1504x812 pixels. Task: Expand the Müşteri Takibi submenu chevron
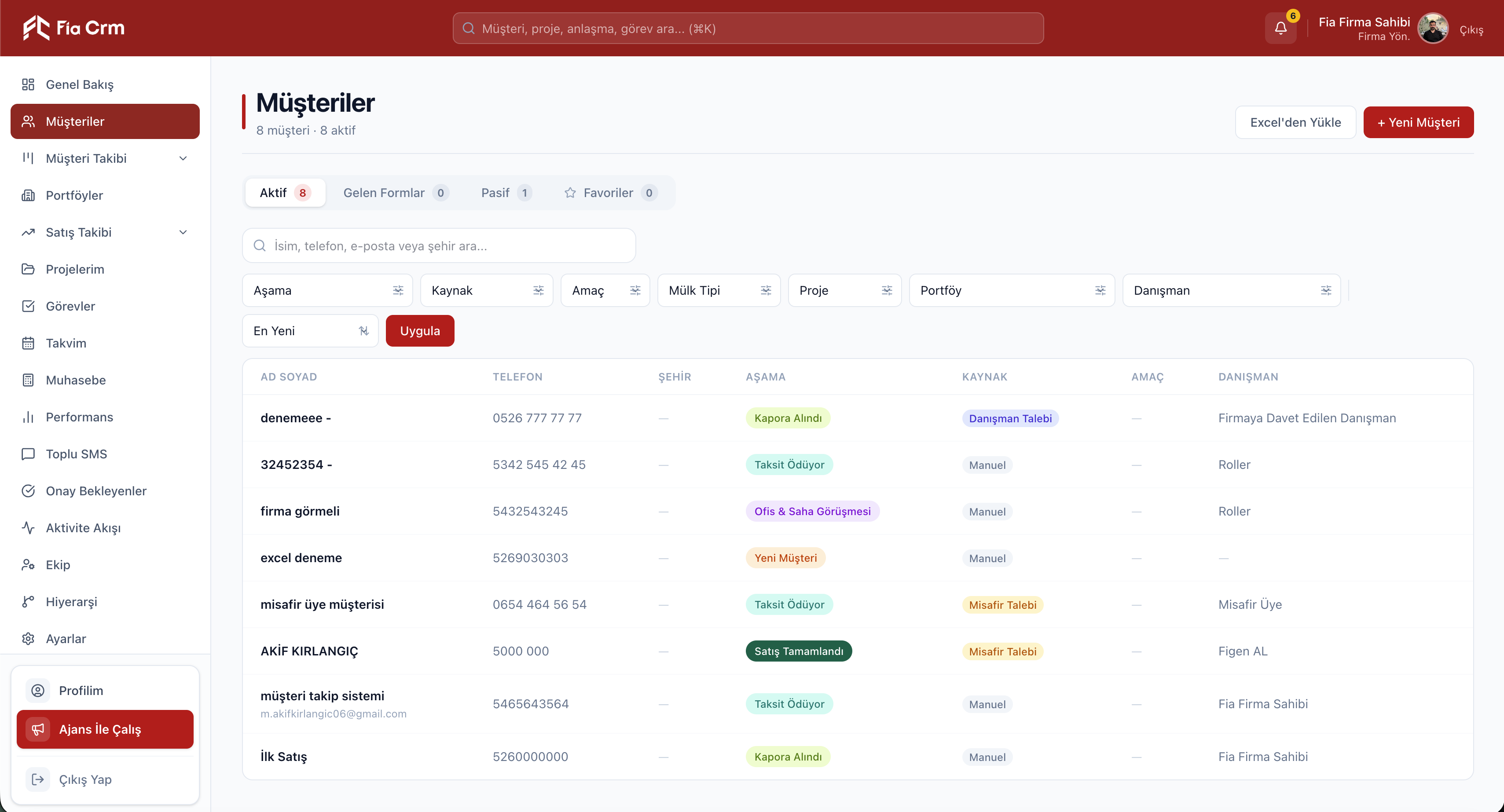(x=183, y=158)
